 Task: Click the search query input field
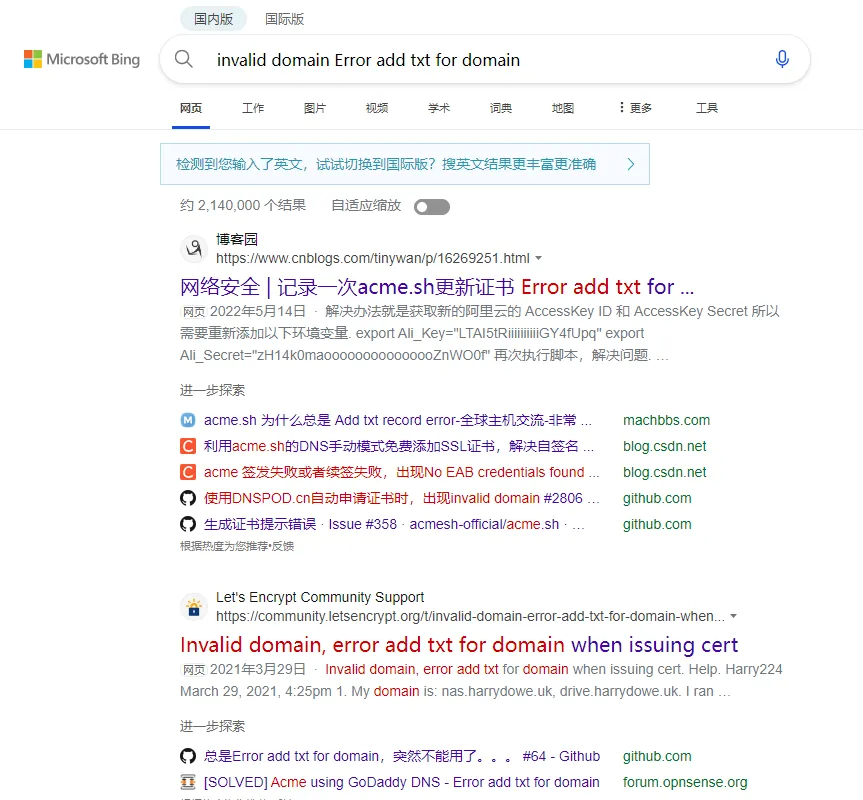[x=480, y=60]
